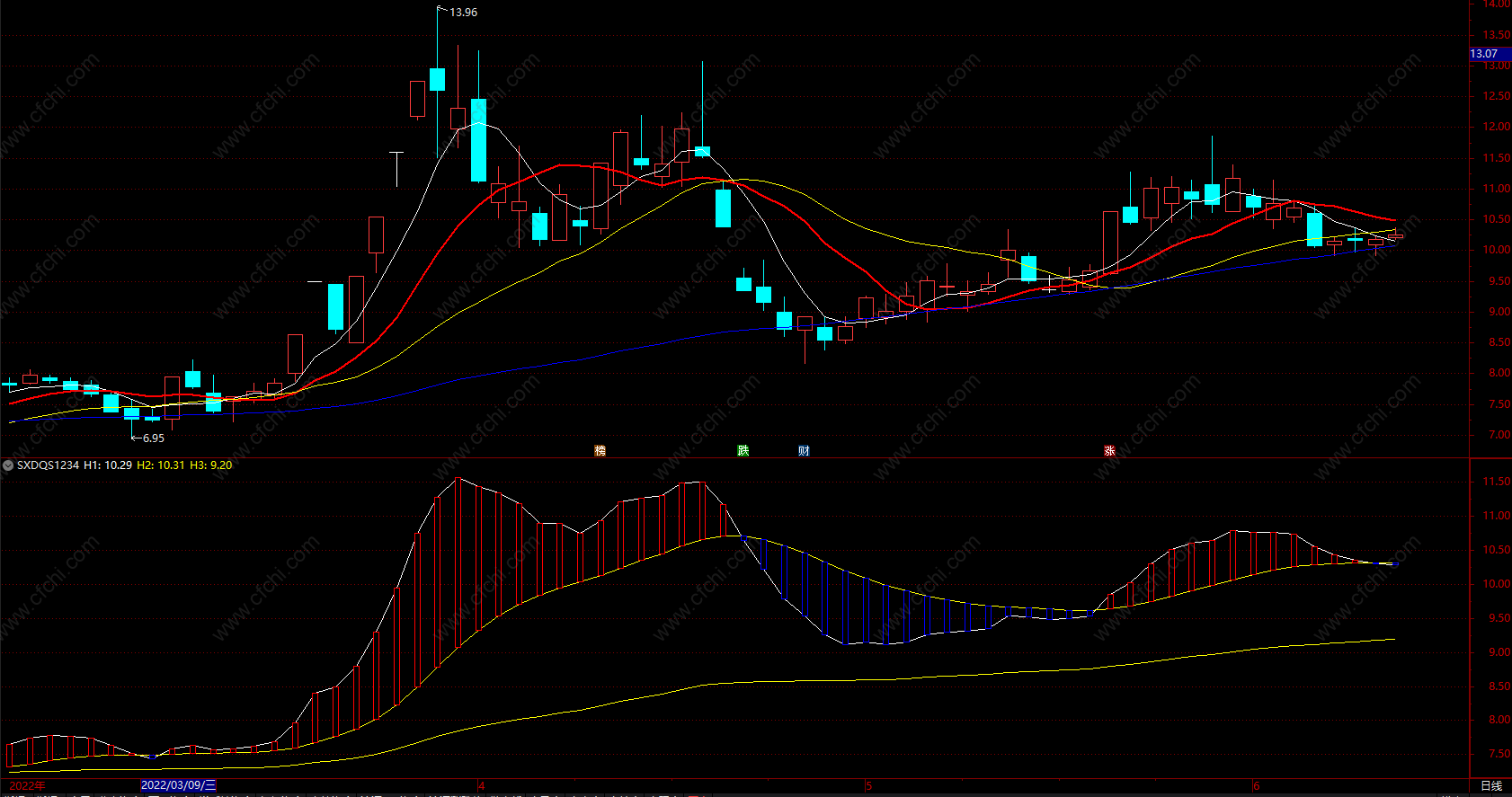Click the blue 13.07 price tag on the axis

(1489, 54)
